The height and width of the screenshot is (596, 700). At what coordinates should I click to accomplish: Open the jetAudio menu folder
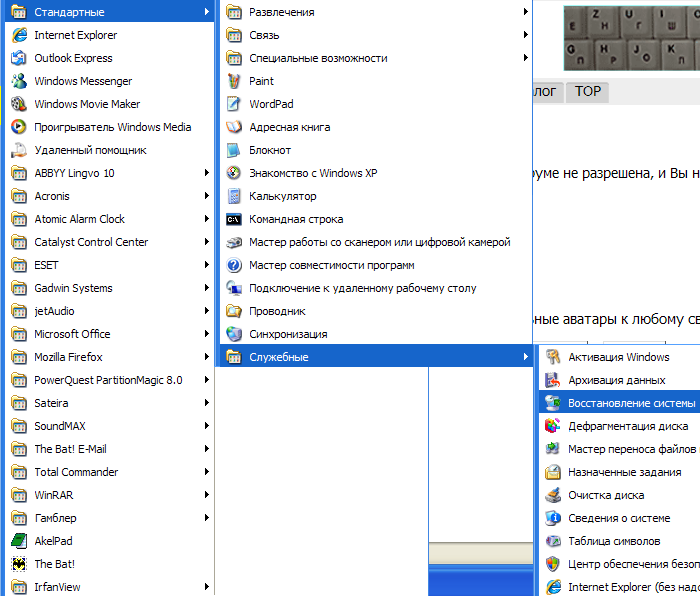(x=109, y=311)
